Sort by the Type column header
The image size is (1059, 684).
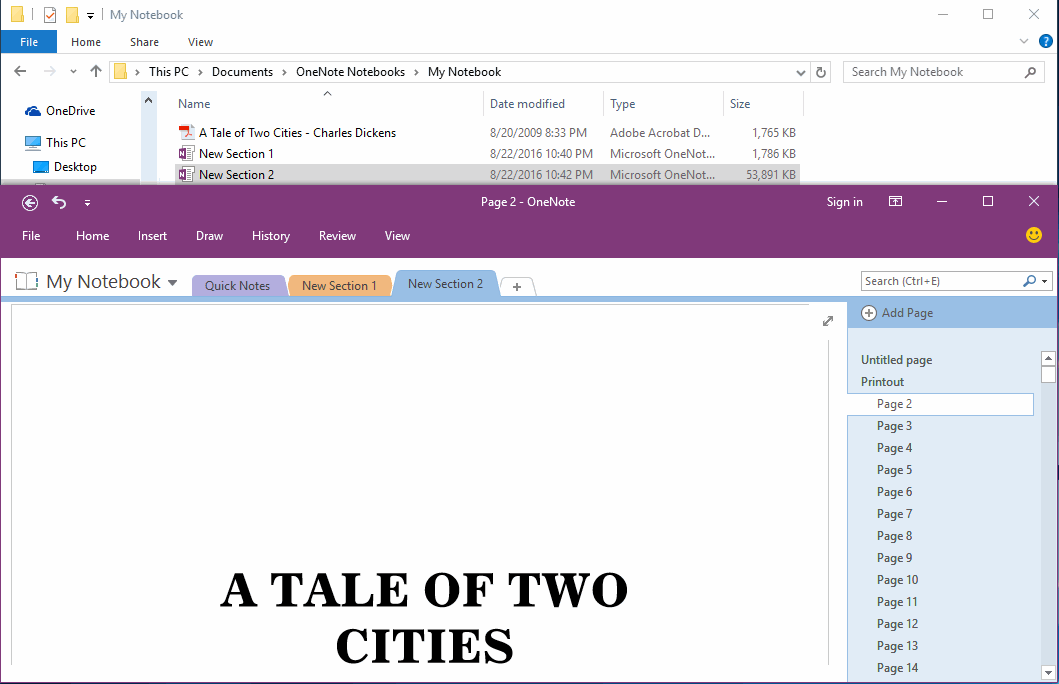[x=663, y=103]
